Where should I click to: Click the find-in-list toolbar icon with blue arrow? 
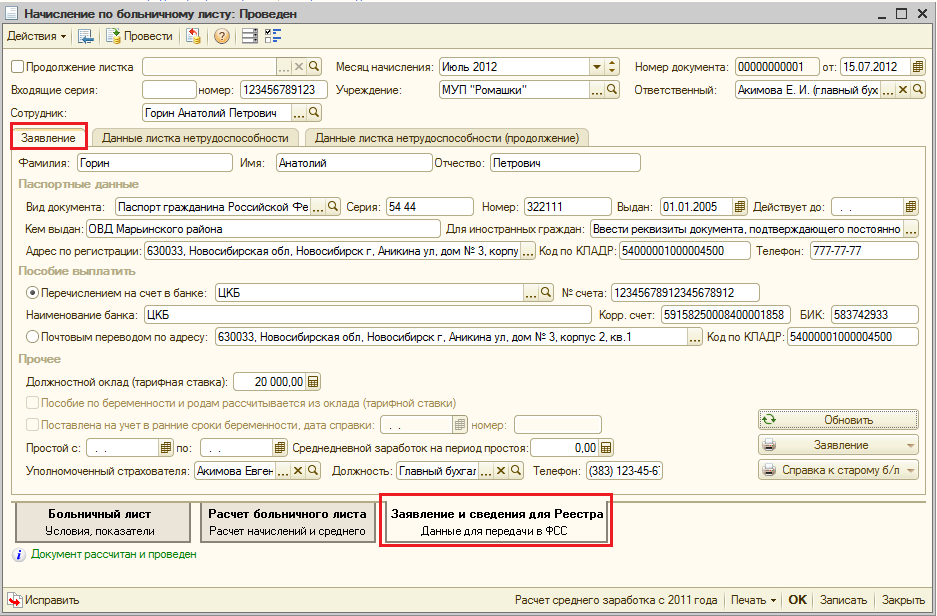(x=85, y=36)
